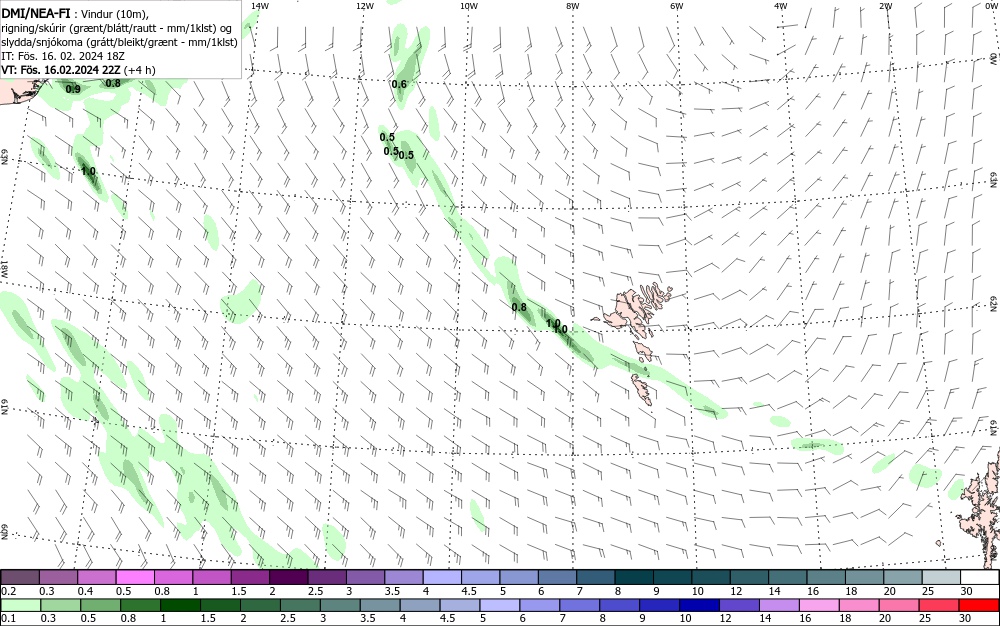Screen dimensions: 1000x626
Task: Click the '0.4' label in the snow scale
Action: [x=85, y=591]
